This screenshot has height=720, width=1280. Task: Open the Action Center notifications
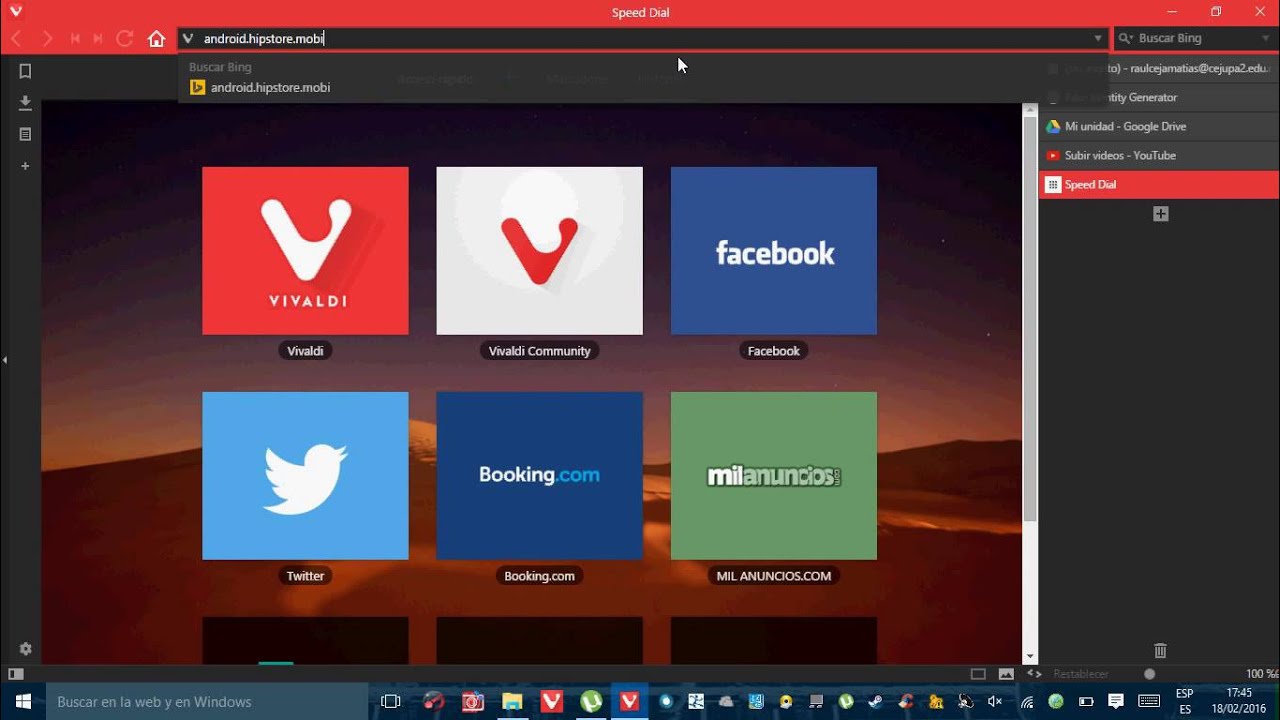1116,701
